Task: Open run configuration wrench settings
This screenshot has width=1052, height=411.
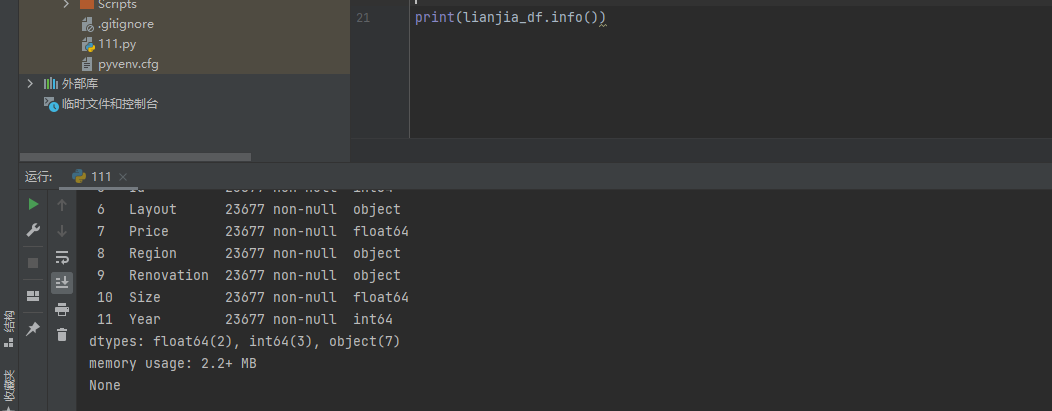Action: tap(33, 231)
